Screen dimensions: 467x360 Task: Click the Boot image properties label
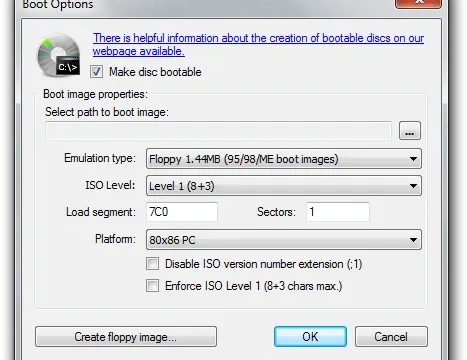(95, 94)
